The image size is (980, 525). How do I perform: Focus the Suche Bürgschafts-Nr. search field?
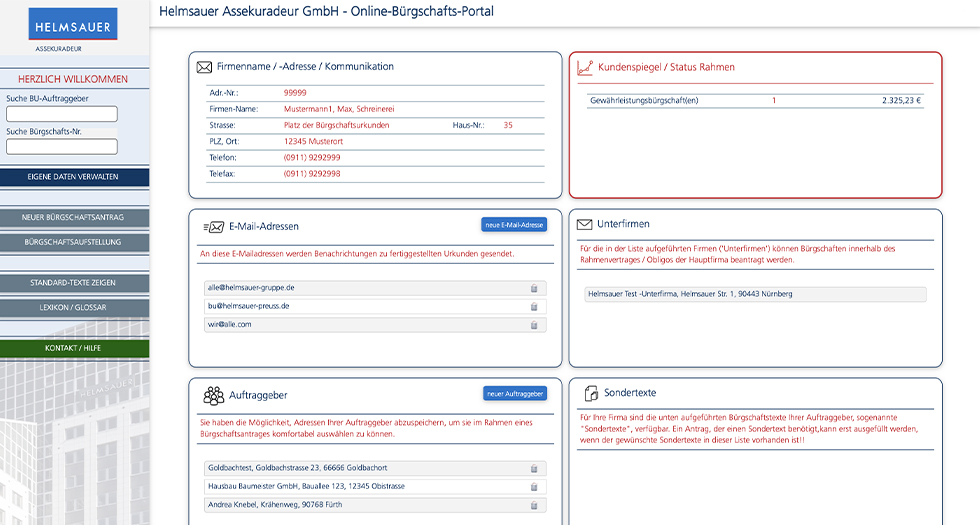62,147
